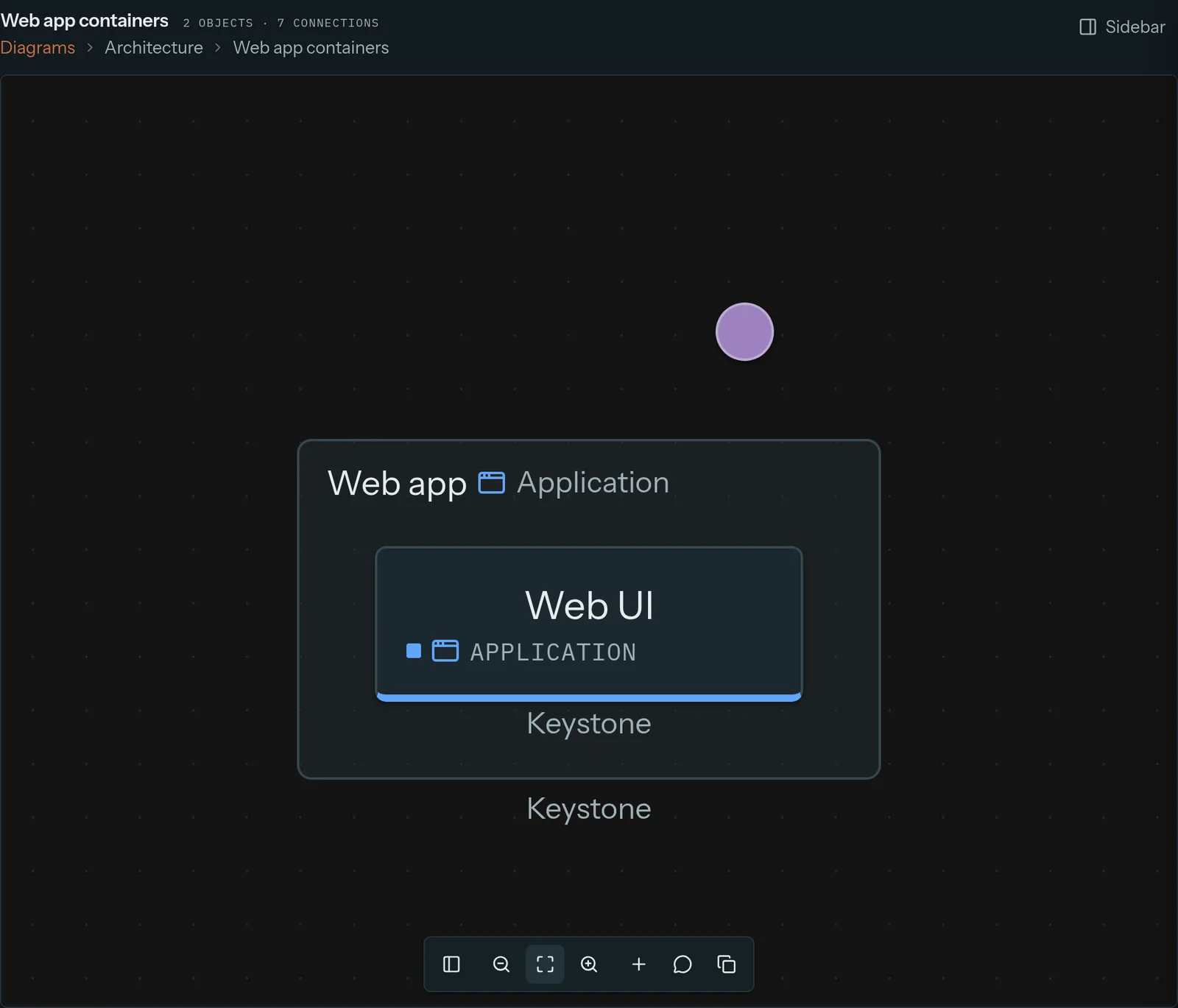Screen dimensions: 1178x1008
Task: Fit diagram to screen with the frame icon
Action: point(545,965)
